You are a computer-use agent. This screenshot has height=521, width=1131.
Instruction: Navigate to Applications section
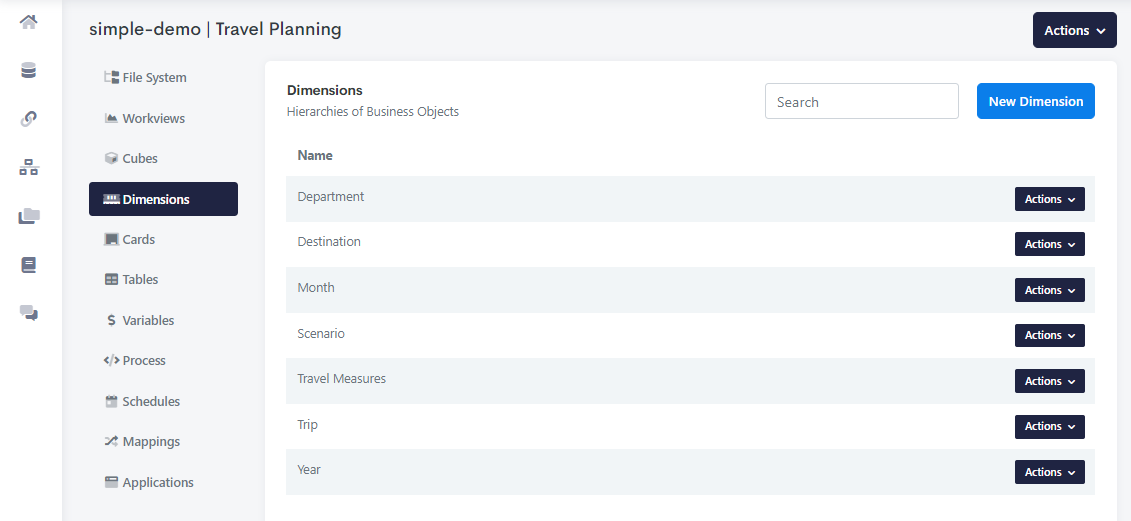point(158,483)
